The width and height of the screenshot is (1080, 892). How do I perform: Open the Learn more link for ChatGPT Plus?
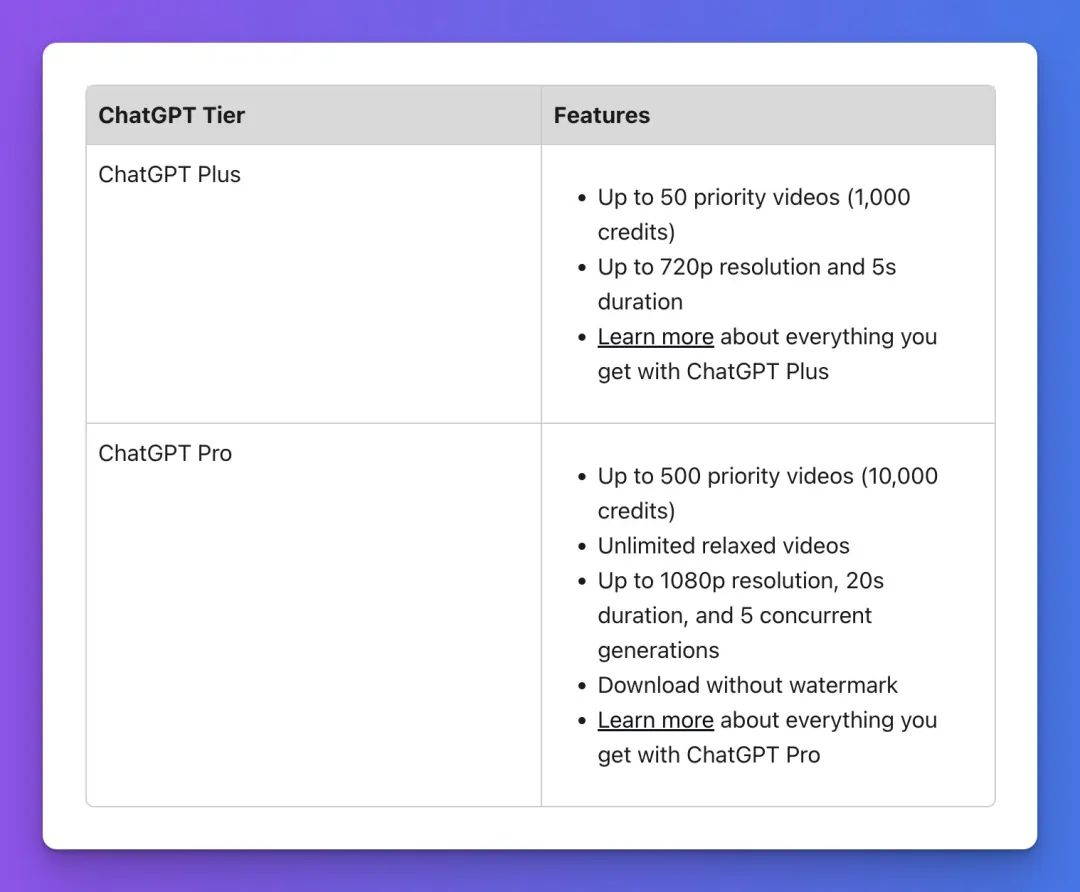click(655, 337)
